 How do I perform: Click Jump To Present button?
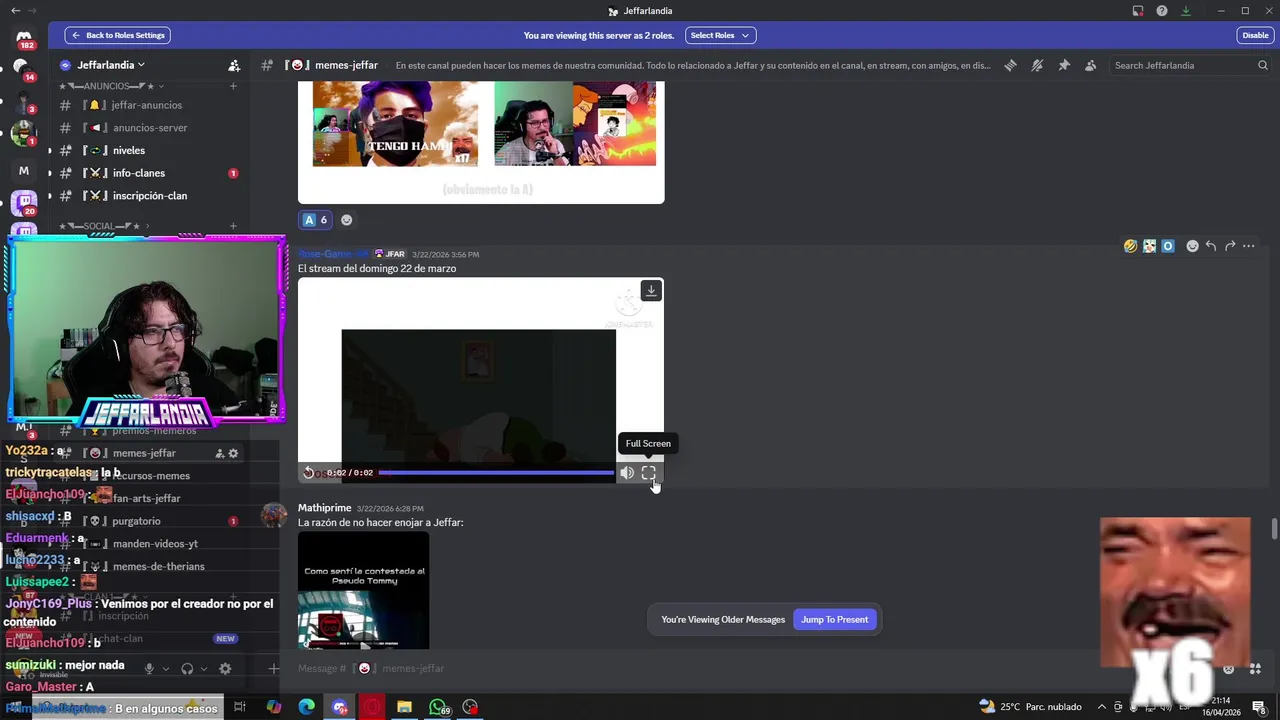coord(834,620)
